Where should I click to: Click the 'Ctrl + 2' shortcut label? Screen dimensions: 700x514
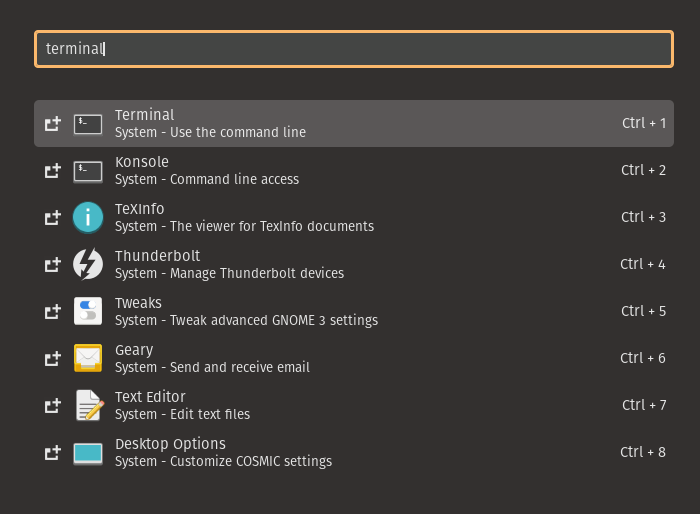tap(643, 170)
